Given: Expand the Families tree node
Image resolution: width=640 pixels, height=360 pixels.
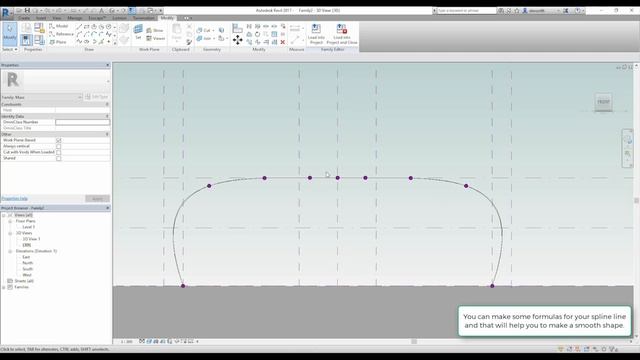Looking at the screenshot, I should point(4,287).
